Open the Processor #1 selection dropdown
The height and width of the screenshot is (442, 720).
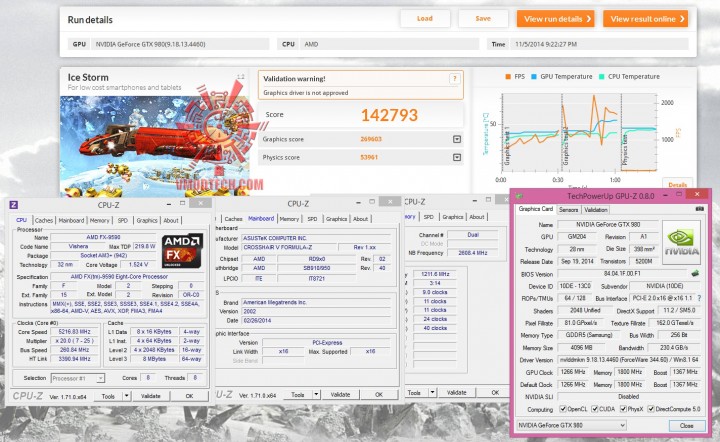pos(78,378)
